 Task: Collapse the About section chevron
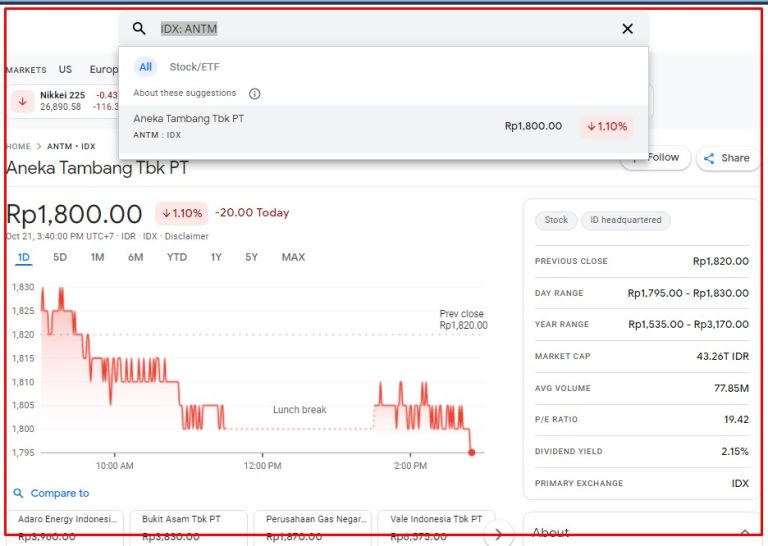744,533
